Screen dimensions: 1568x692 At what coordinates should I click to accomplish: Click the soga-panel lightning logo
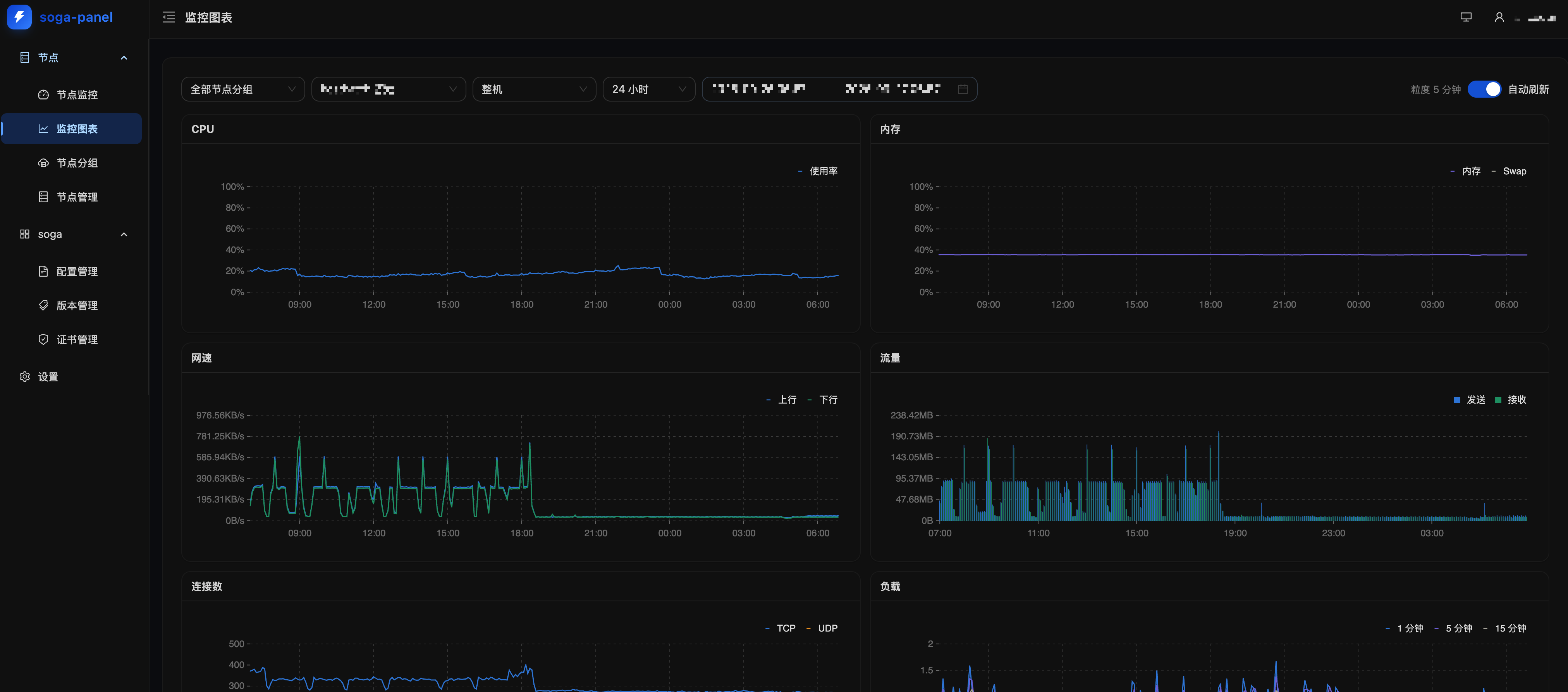(19, 17)
